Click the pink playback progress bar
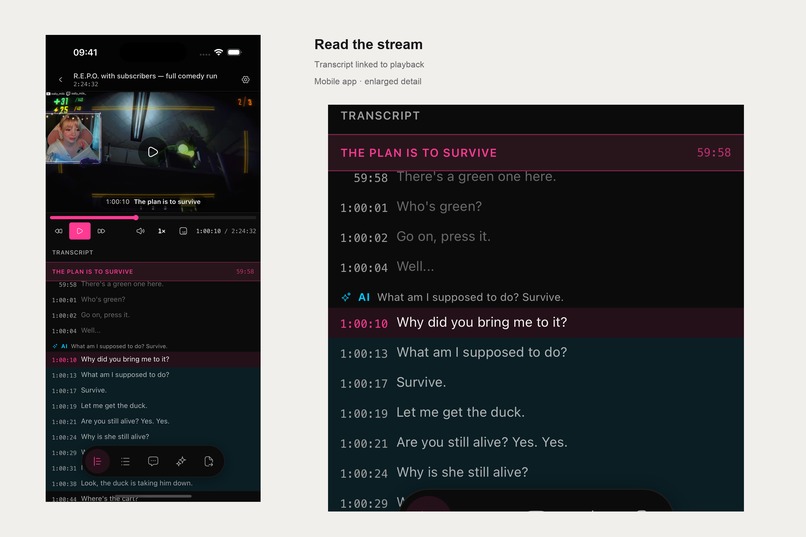Viewport: 806px width, 537px height. tap(93, 217)
